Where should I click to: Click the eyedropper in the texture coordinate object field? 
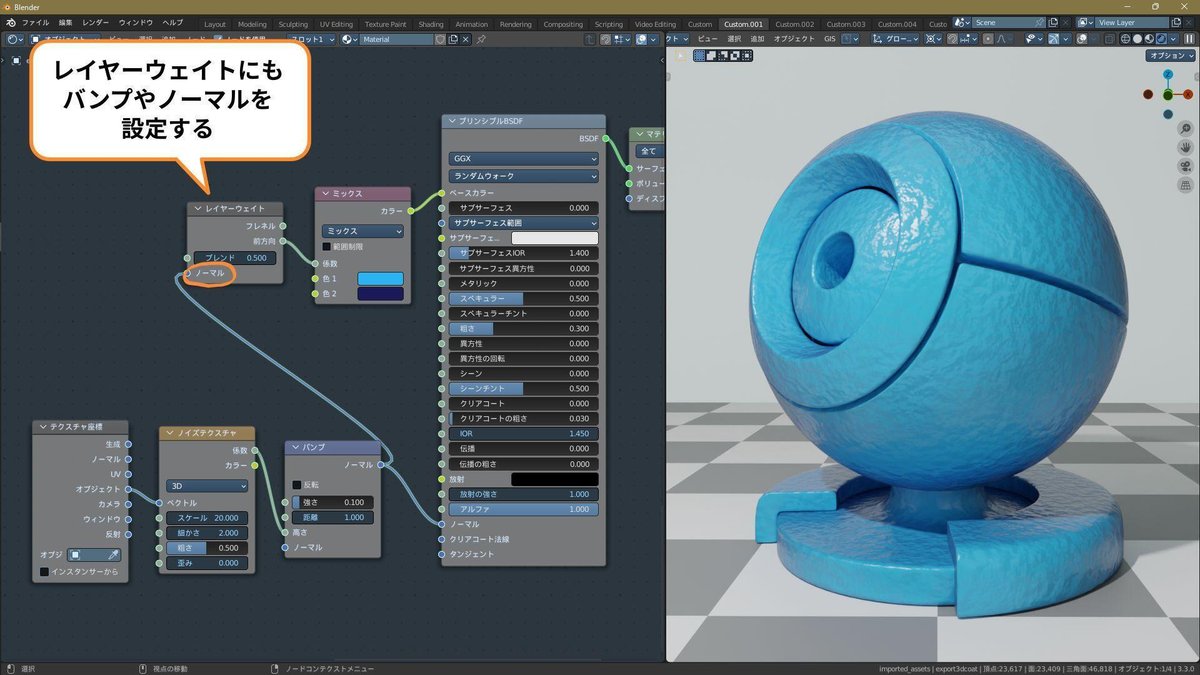(113, 554)
